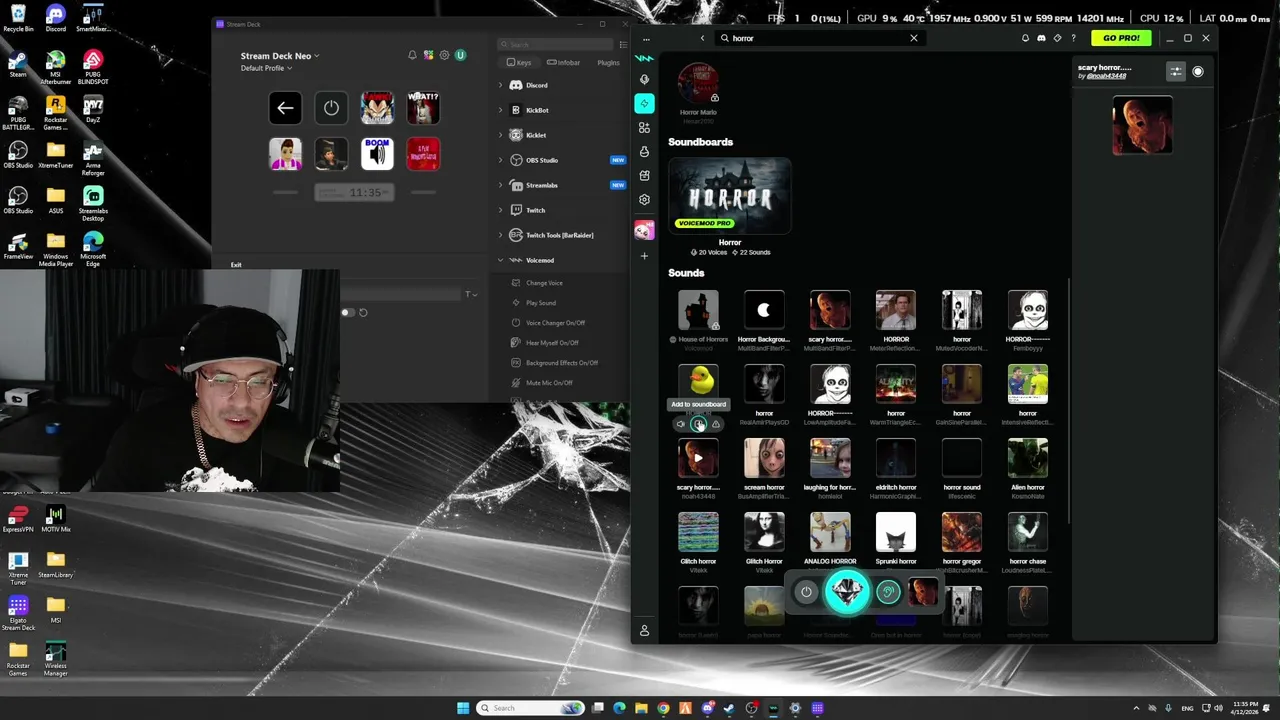Open Voicemod notifications bell

(1025, 38)
